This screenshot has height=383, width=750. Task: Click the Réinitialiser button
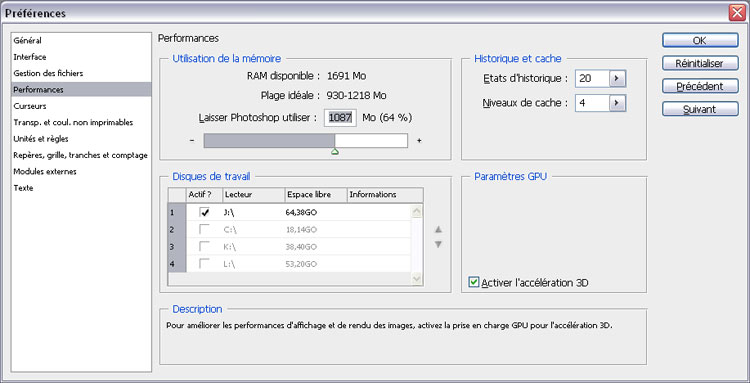700,63
